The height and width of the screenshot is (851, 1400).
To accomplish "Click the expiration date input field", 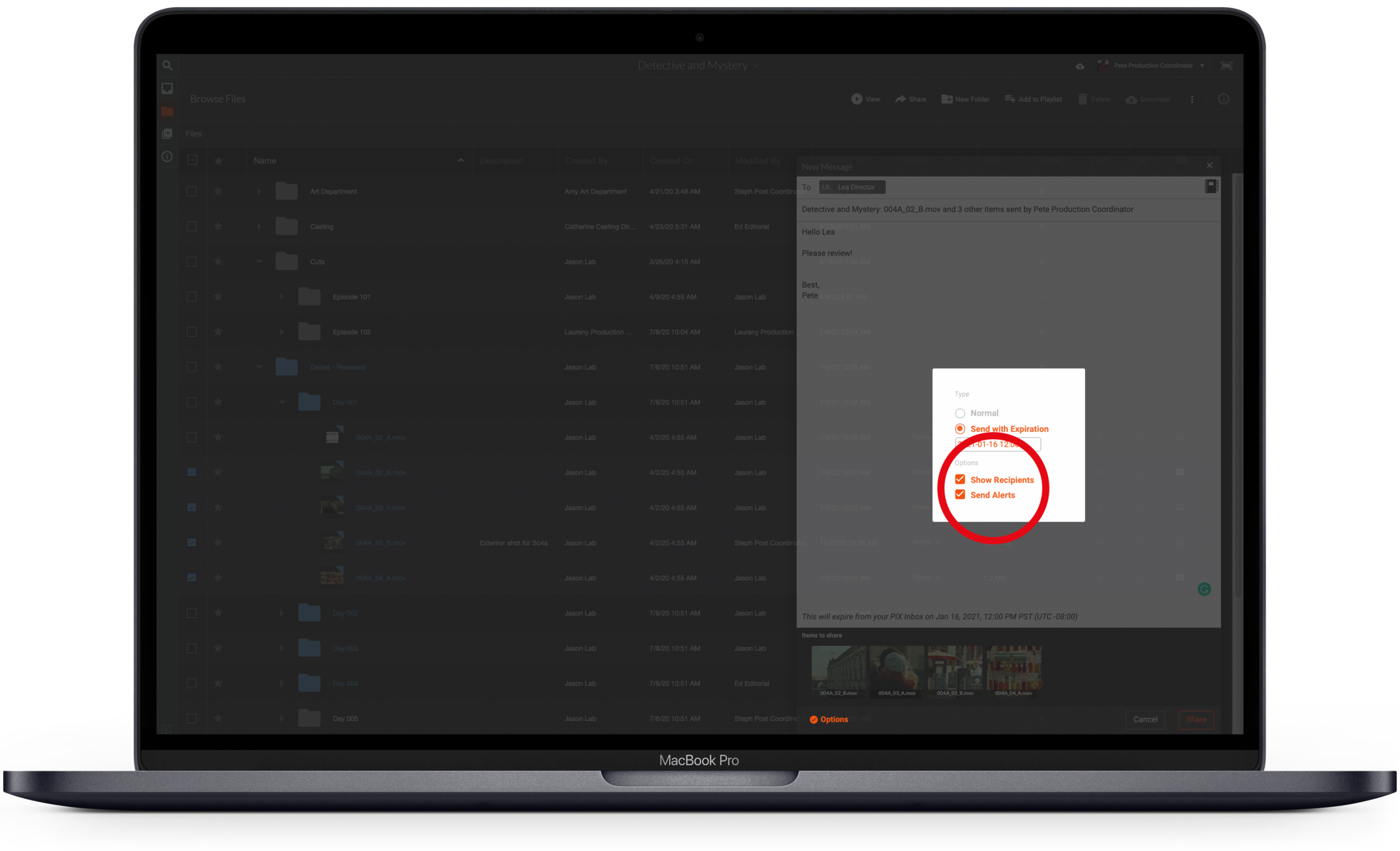I will (997, 444).
